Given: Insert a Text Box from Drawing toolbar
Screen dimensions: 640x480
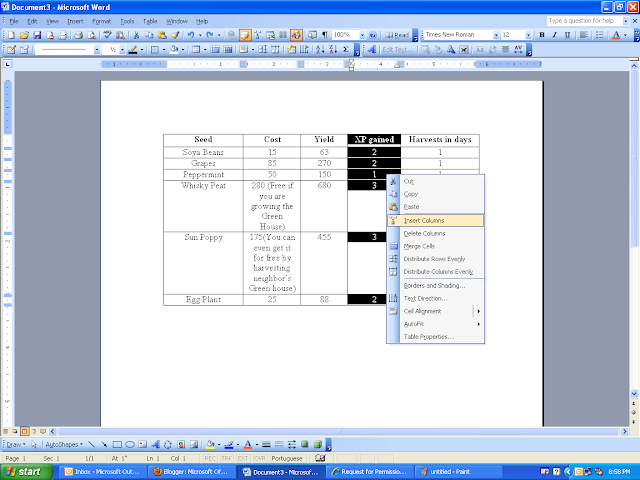Looking at the screenshot, I should (142, 444).
